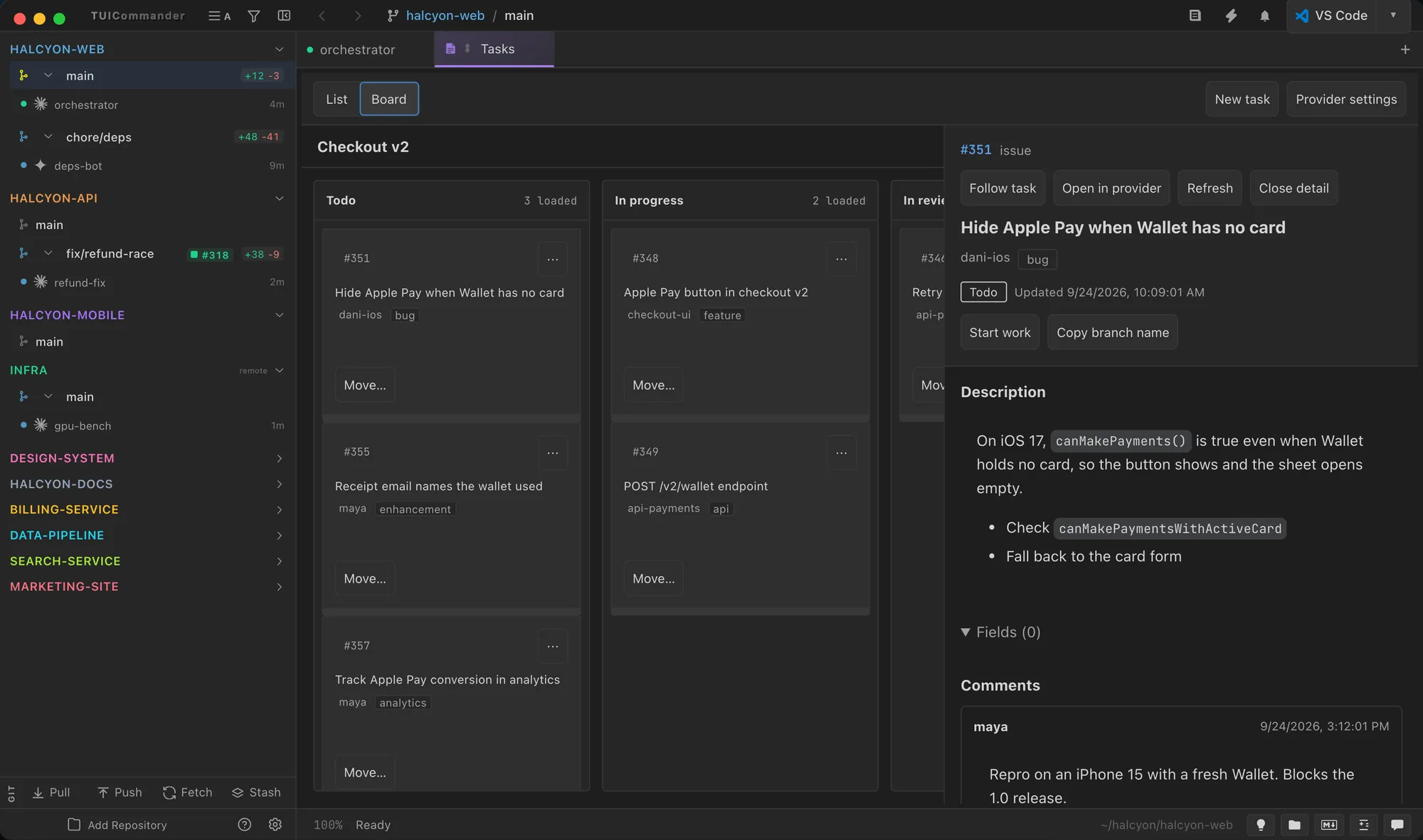1423x840 pixels.
Task: Click Move... on card #349
Action: (653, 579)
